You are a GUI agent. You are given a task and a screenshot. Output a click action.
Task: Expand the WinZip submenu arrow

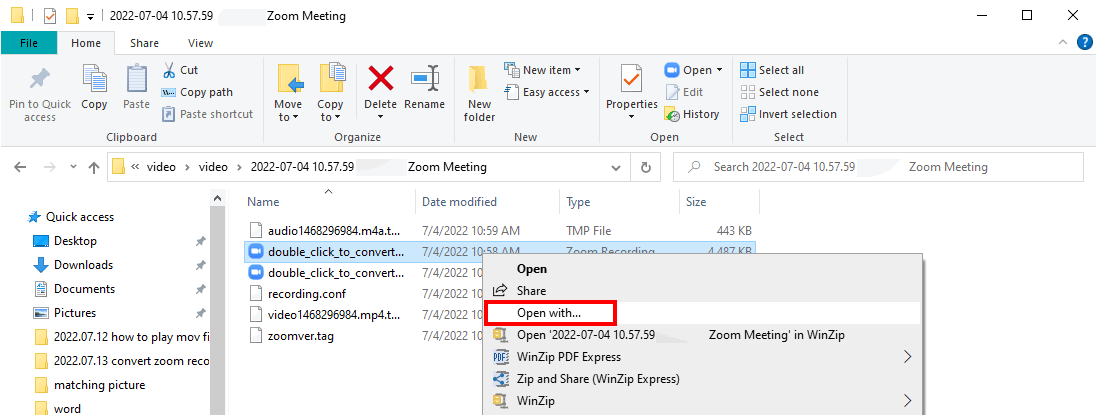click(x=908, y=401)
